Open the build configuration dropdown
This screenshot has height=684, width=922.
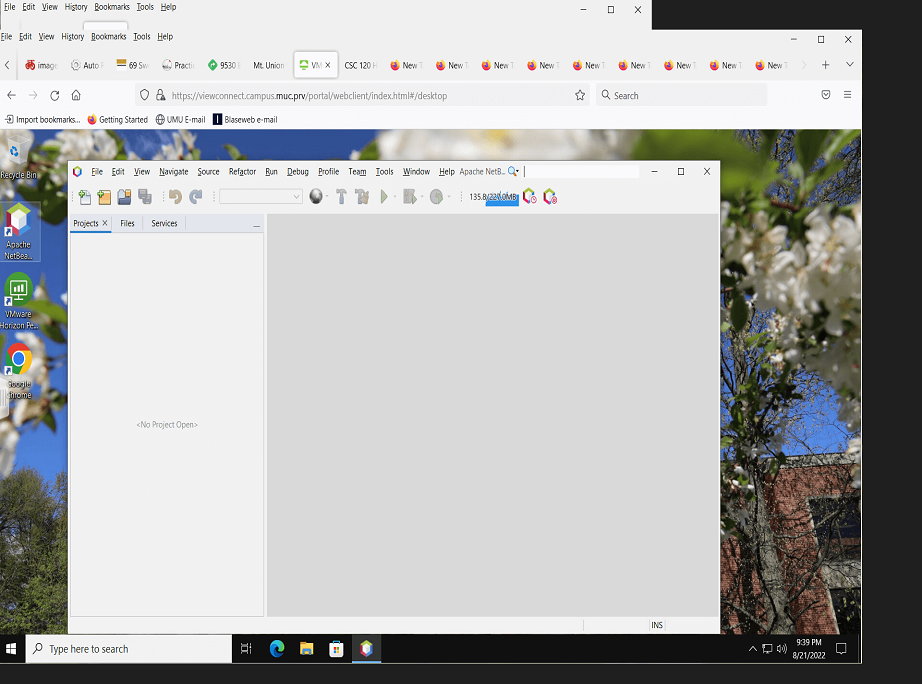pyautogui.click(x=260, y=196)
